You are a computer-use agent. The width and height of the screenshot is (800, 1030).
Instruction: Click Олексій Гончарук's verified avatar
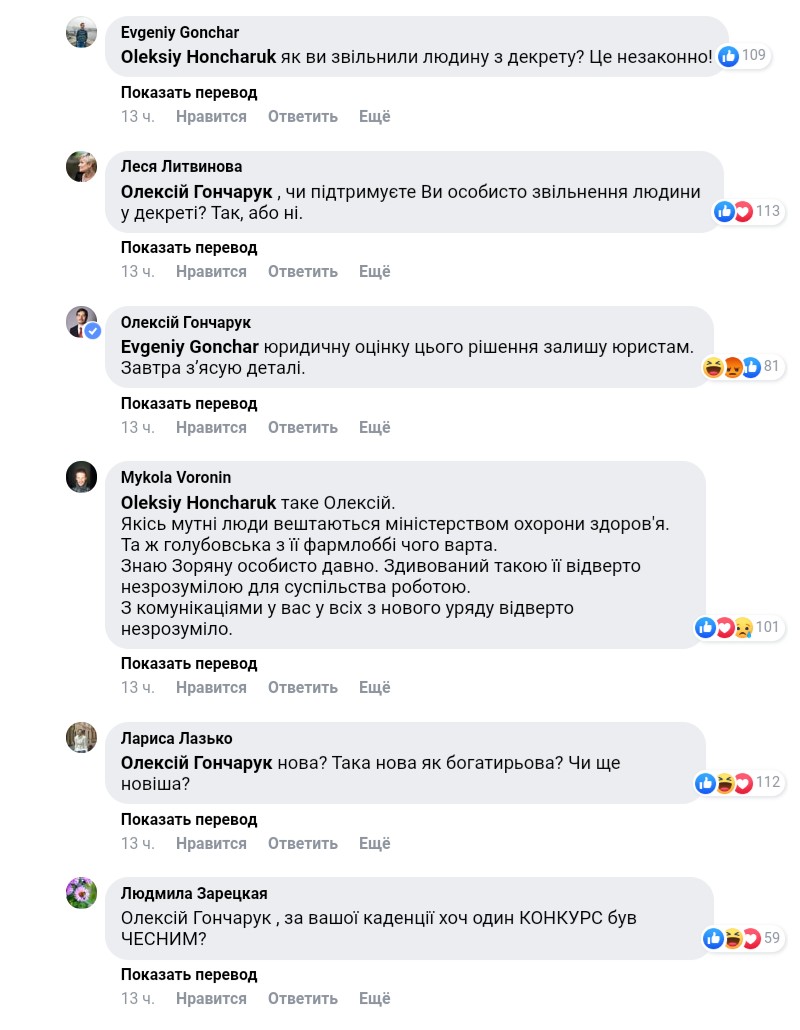point(82,322)
